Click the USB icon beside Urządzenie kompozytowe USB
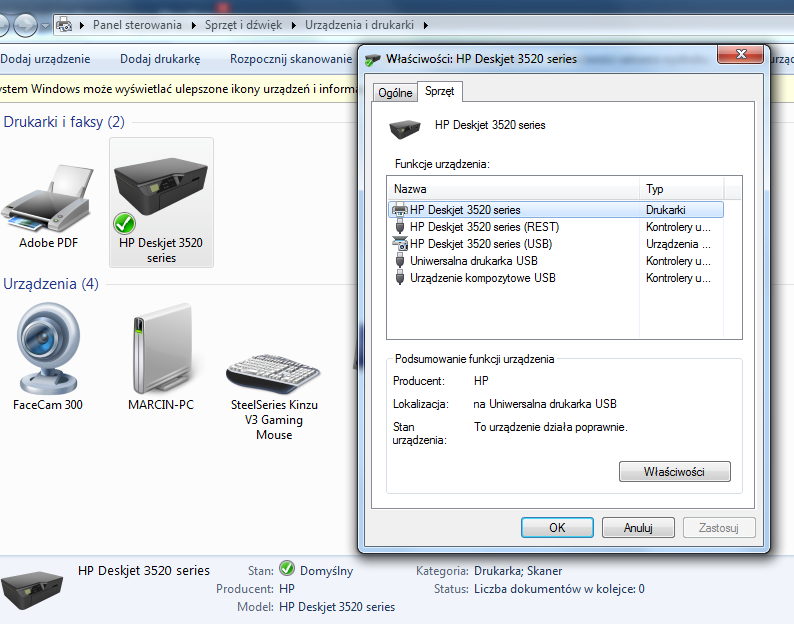 pyautogui.click(x=400, y=278)
